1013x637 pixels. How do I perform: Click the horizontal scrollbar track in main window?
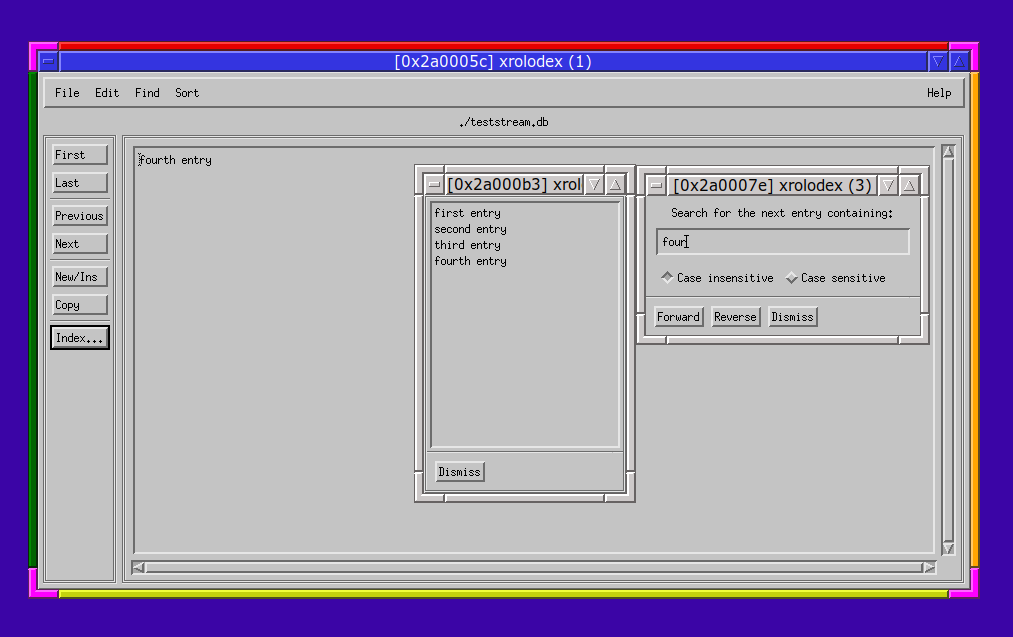pos(534,567)
